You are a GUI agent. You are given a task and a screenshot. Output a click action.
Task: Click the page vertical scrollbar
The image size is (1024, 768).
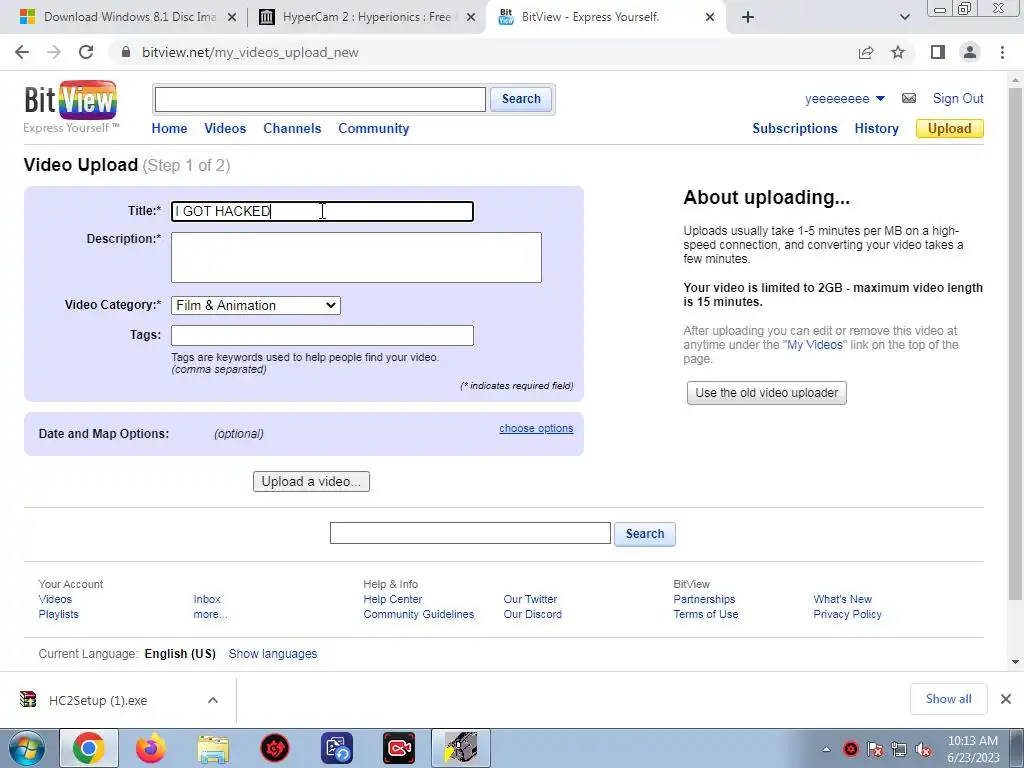coord(1016,343)
